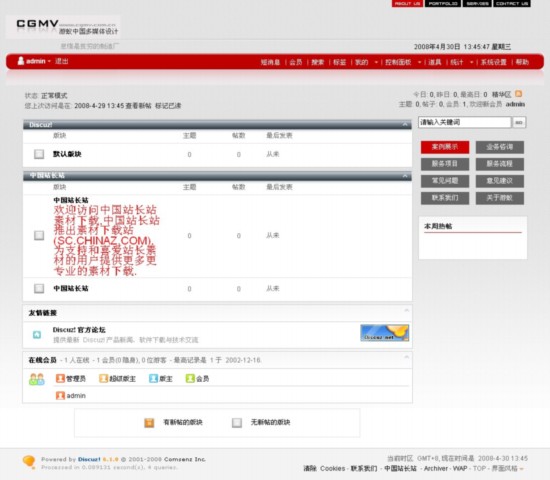This screenshot has height=480, width=550.
Task: Click the 默认版块 forum status icon
Action: [39, 154]
